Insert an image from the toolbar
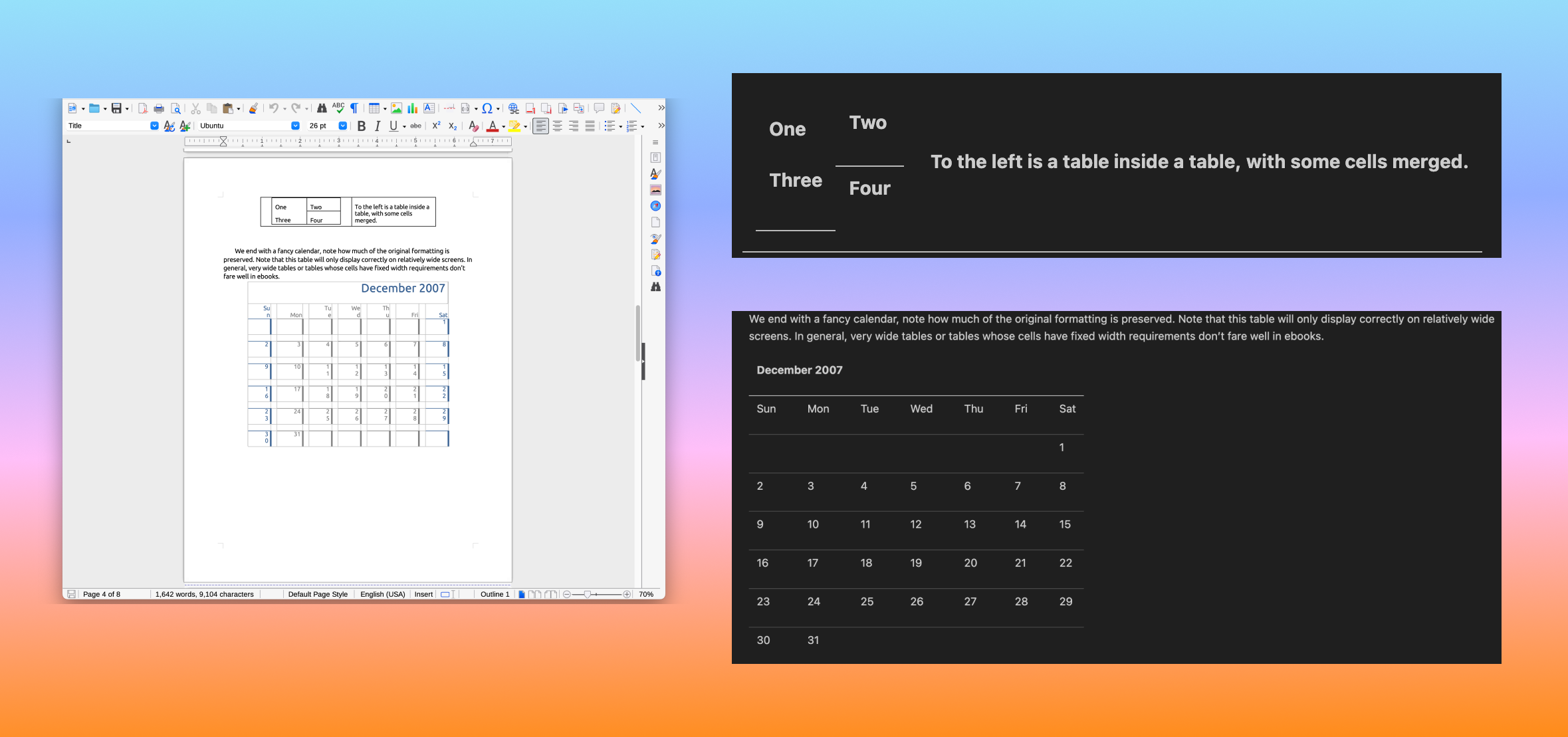 pyautogui.click(x=396, y=108)
